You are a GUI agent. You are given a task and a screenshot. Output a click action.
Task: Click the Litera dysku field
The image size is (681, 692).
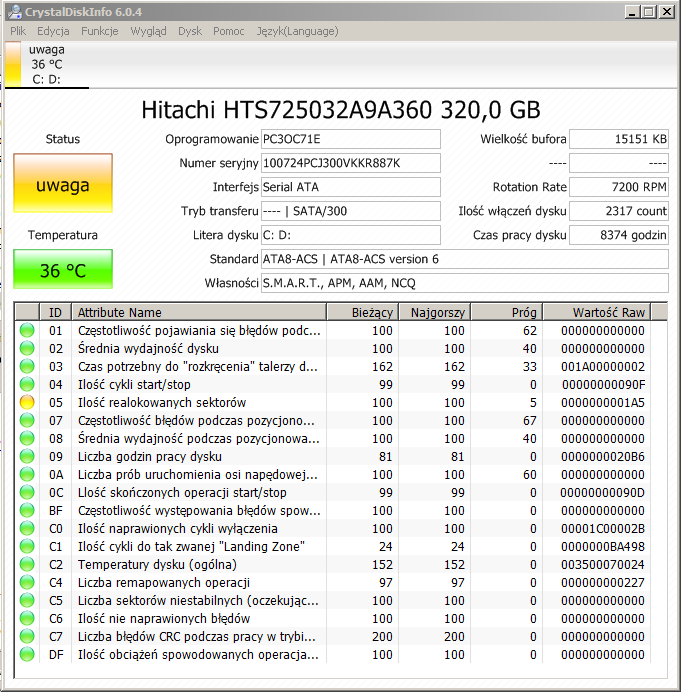(x=351, y=235)
